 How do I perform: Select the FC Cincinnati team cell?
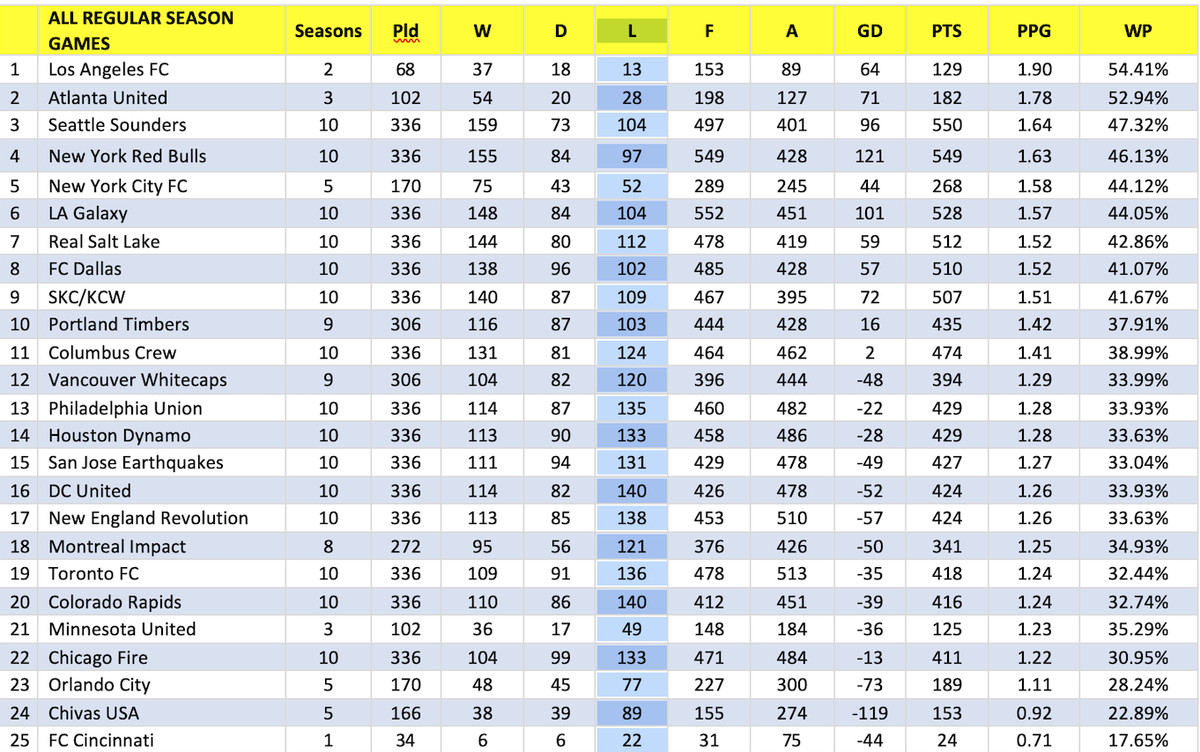point(101,740)
